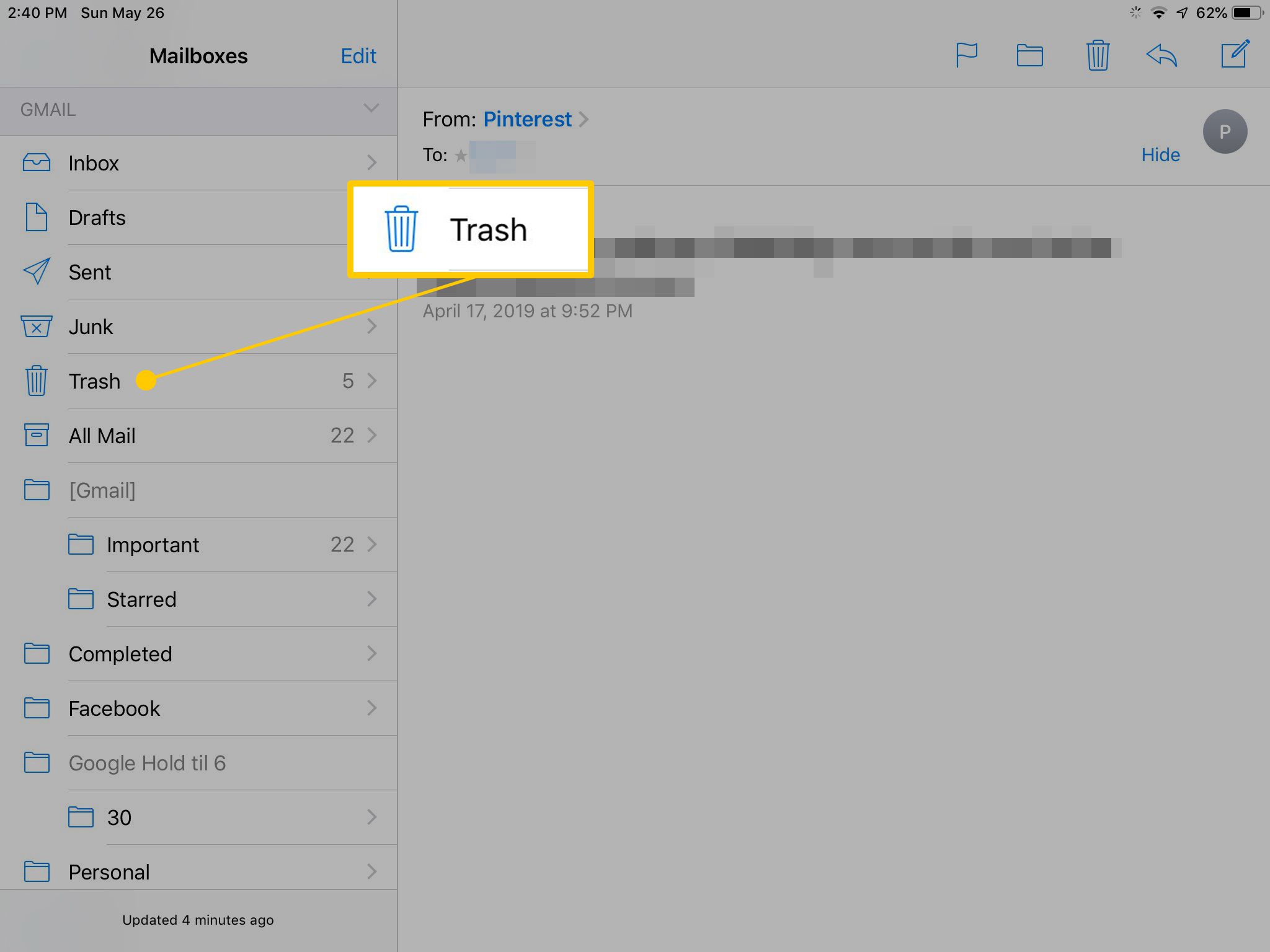This screenshot has width=1270, height=952.
Task: Click the delete (trash) icon in toolbar
Action: [1097, 54]
